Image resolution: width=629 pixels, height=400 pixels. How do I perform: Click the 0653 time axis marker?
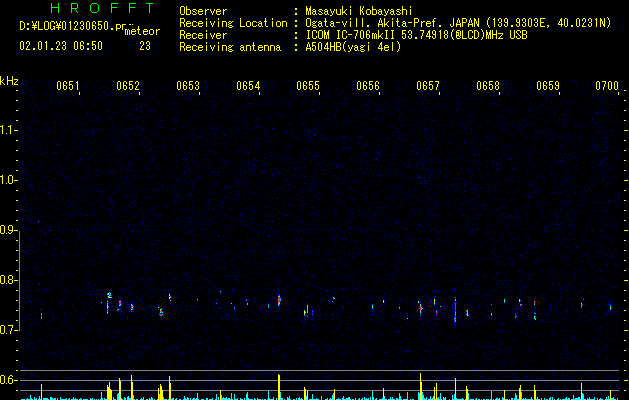[188, 86]
